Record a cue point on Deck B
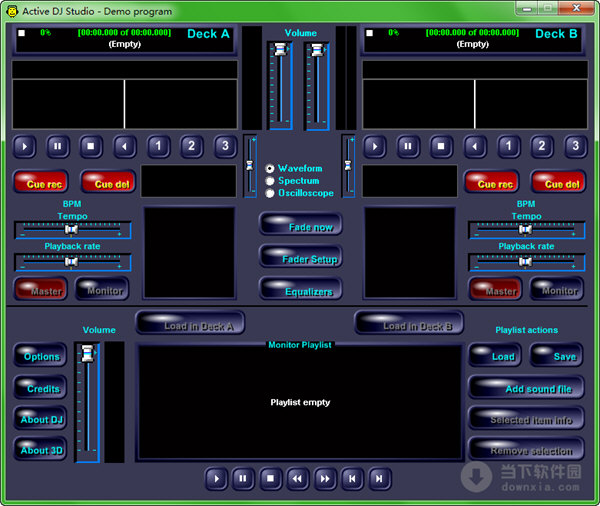This screenshot has width=600, height=506. point(492,182)
